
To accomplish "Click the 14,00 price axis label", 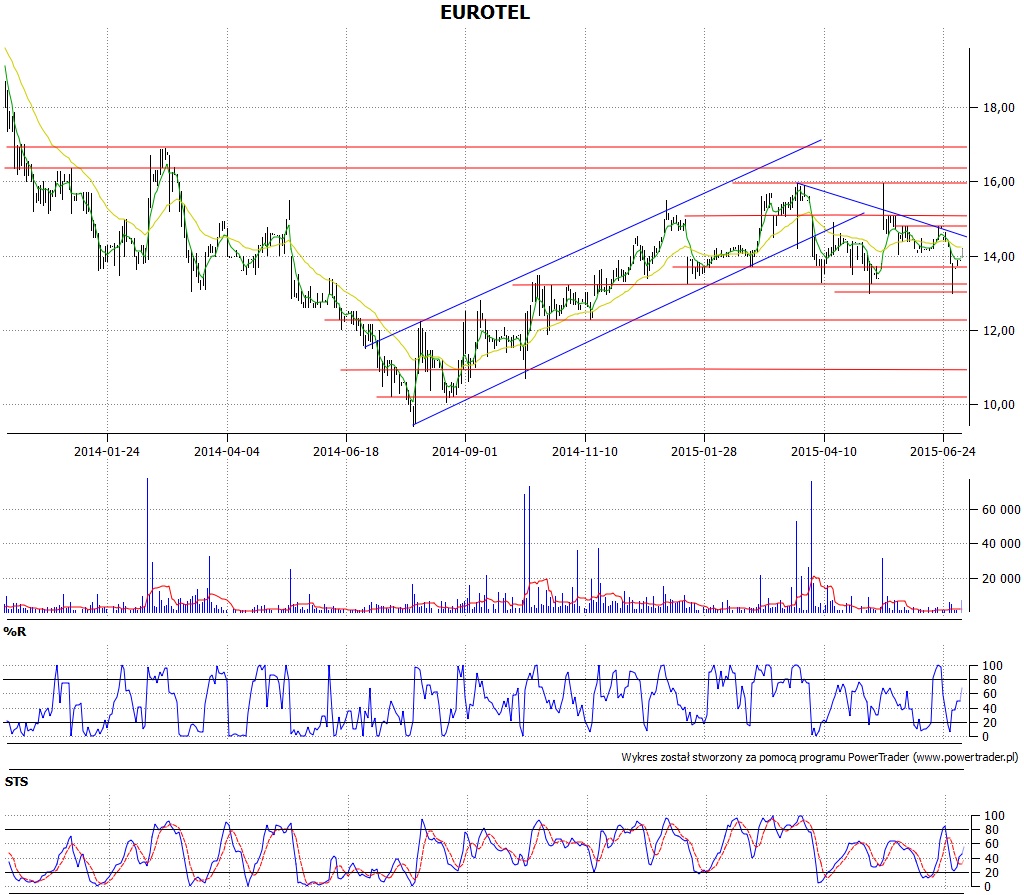I will click(999, 257).
